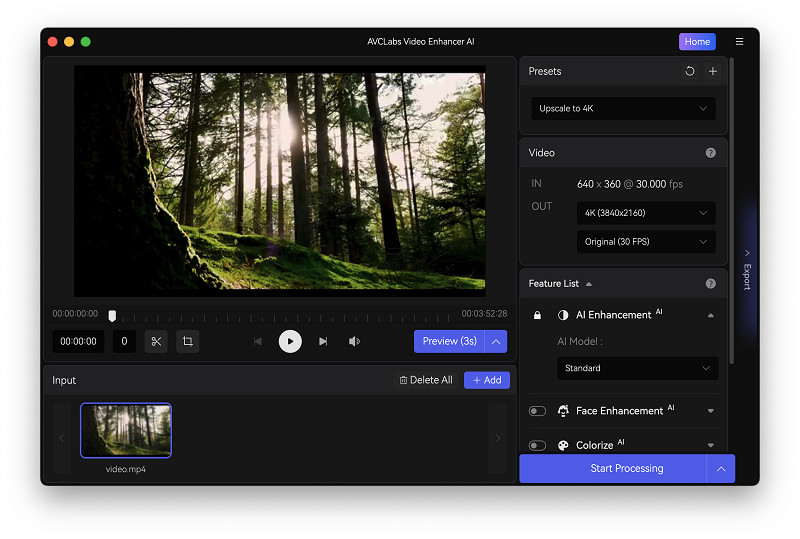The height and width of the screenshot is (539, 800).
Task: Click the Home button
Action: coord(697,42)
